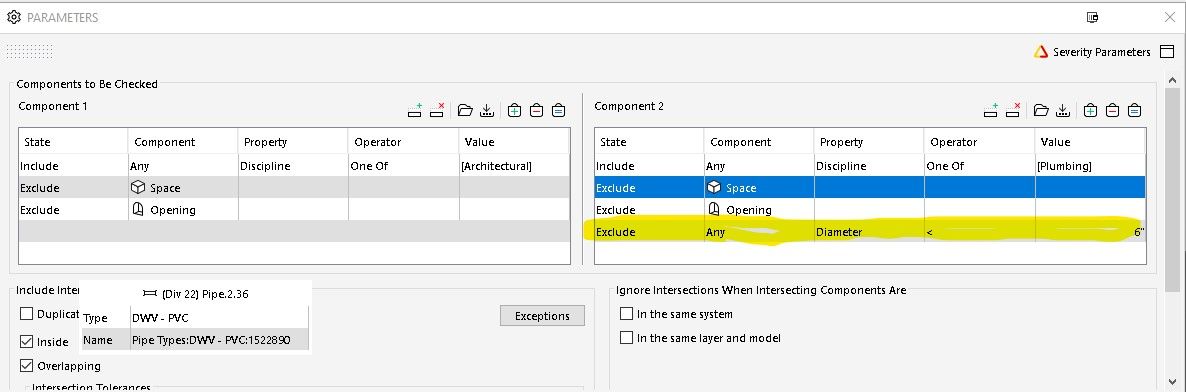
Task: Click the 'DWV - PVC' type value
Action: [160, 318]
